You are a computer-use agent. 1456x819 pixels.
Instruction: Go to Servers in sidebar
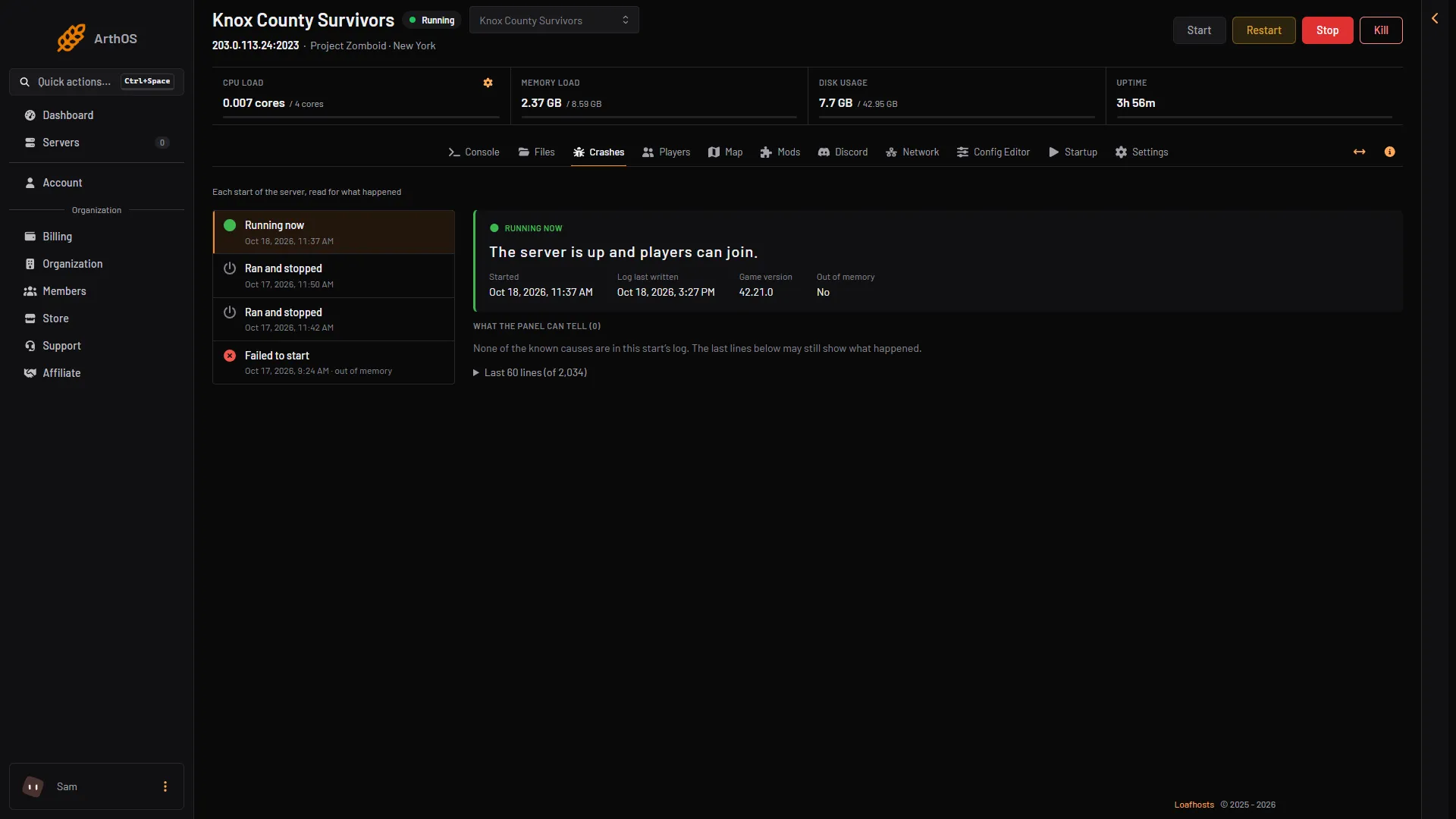tap(96, 143)
